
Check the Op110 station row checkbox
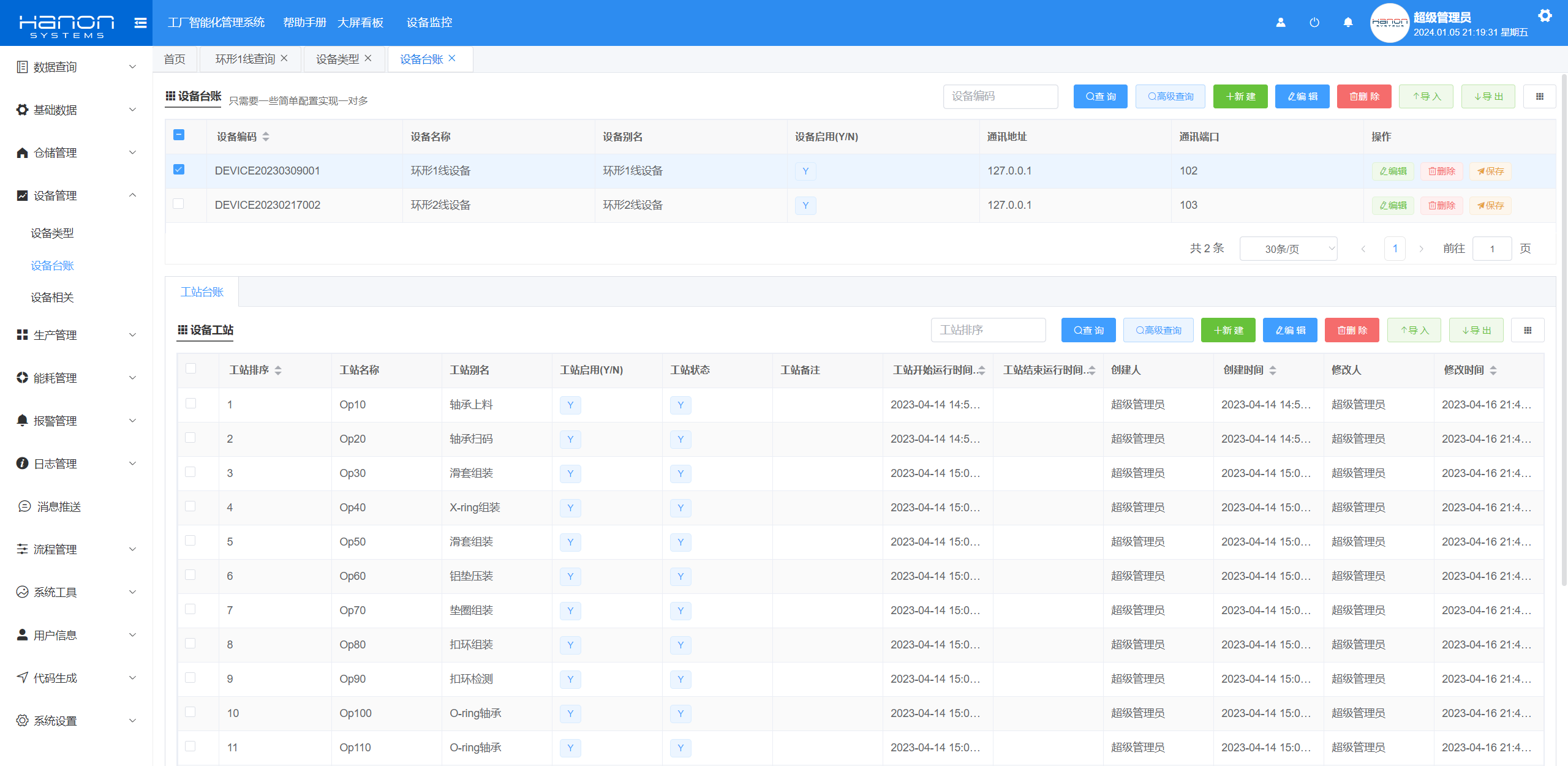pyautogui.click(x=190, y=746)
